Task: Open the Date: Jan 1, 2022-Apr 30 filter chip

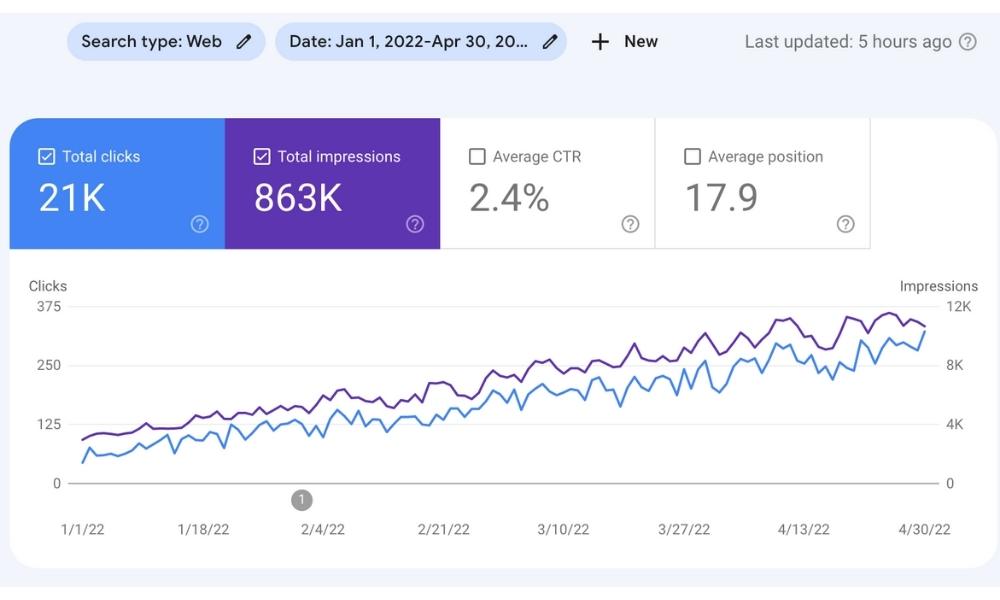Action: (x=421, y=42)
